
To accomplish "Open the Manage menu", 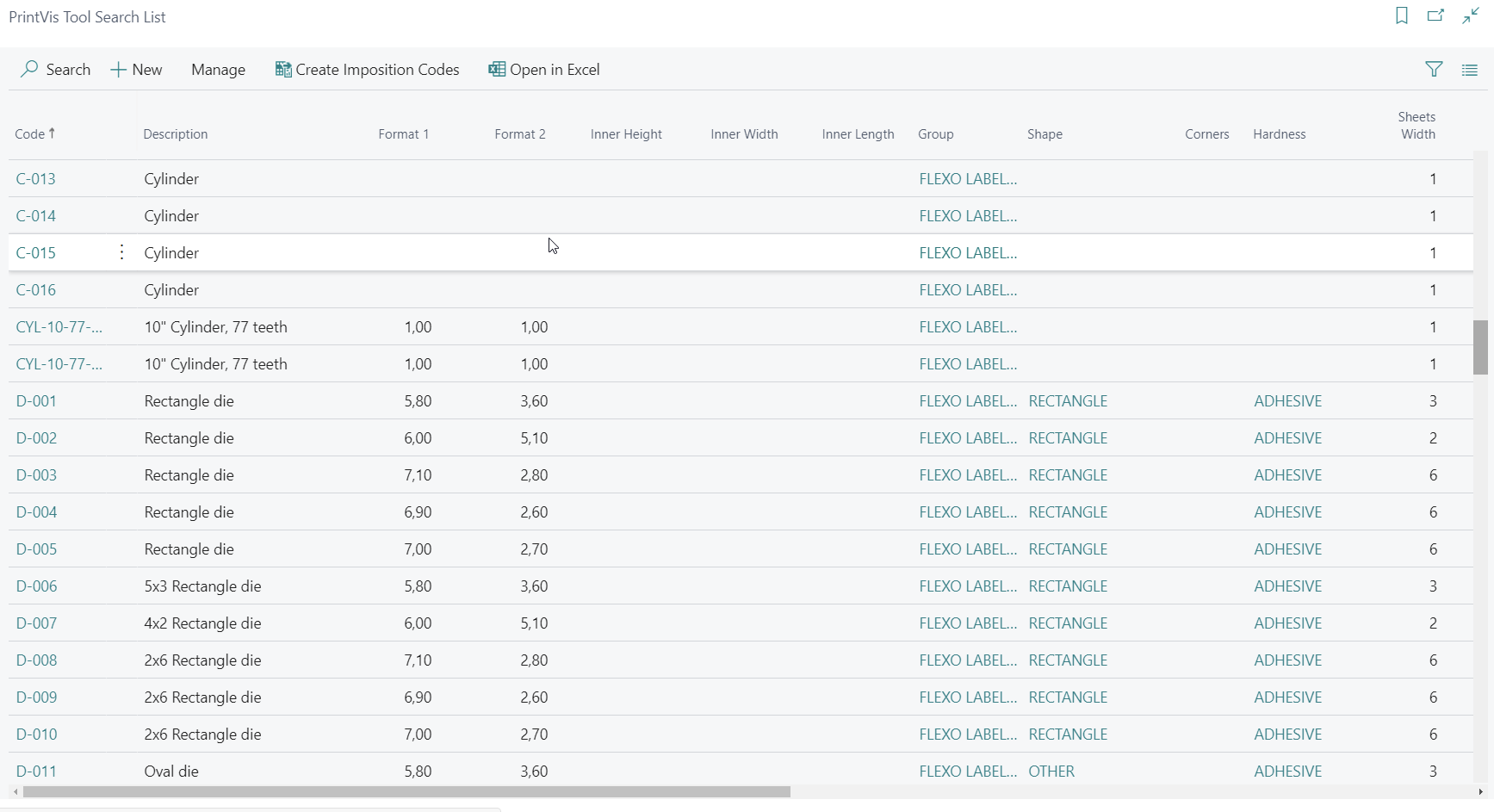I will pyautogui.click(x=218, y=70).
